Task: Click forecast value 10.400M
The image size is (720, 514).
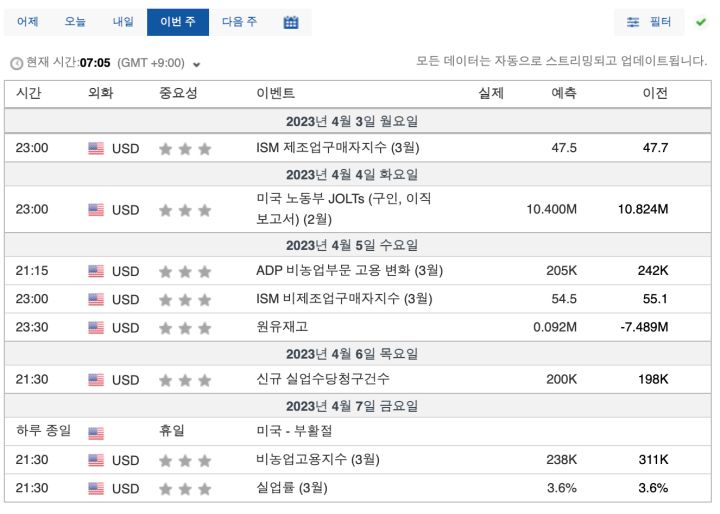Action: tap(551, 209)
